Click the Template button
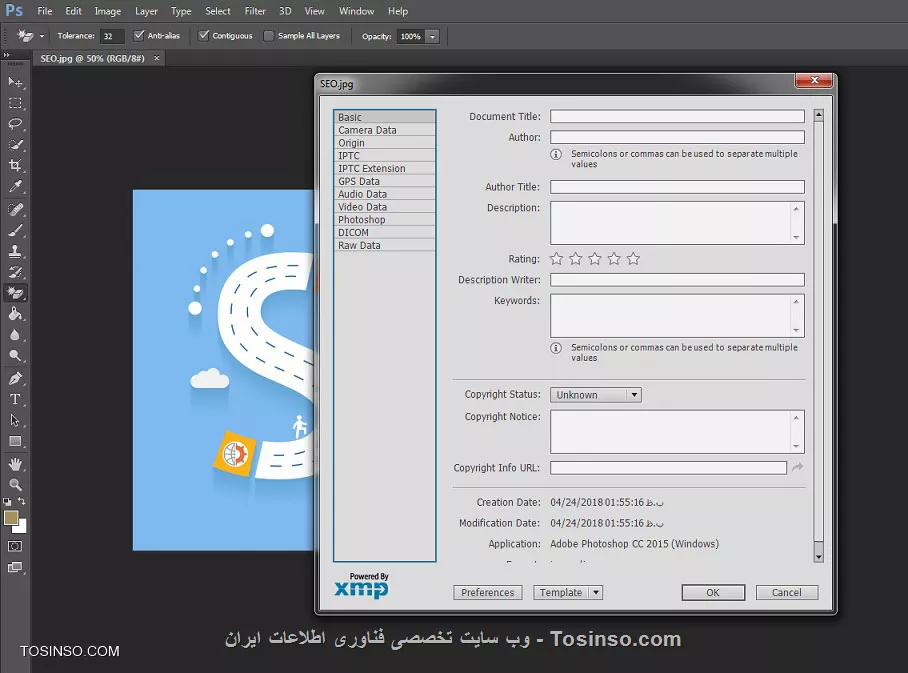 tap(561, 592)
